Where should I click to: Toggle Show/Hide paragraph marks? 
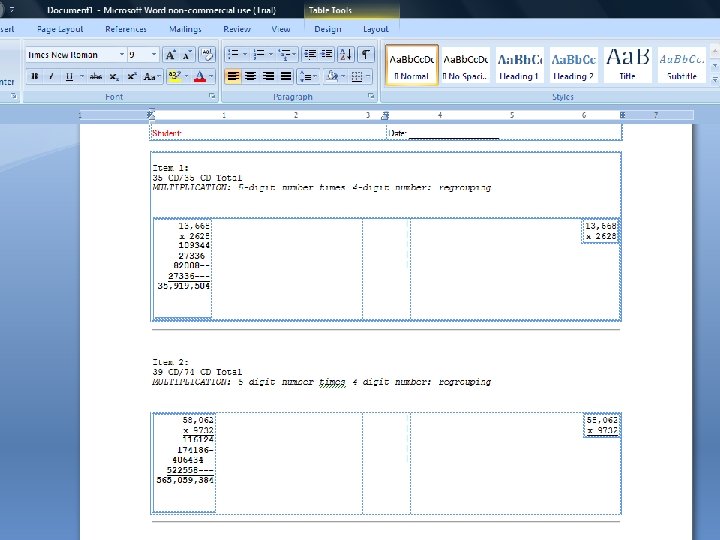point(366,55)
